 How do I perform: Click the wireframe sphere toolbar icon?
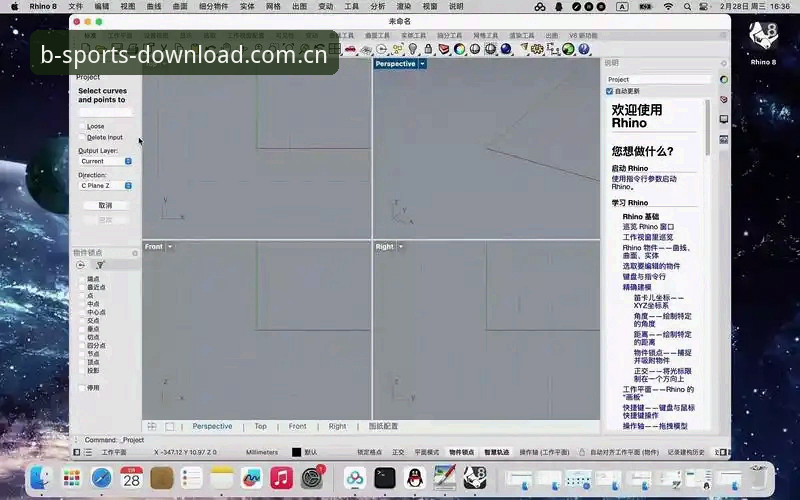click(490, 49)
